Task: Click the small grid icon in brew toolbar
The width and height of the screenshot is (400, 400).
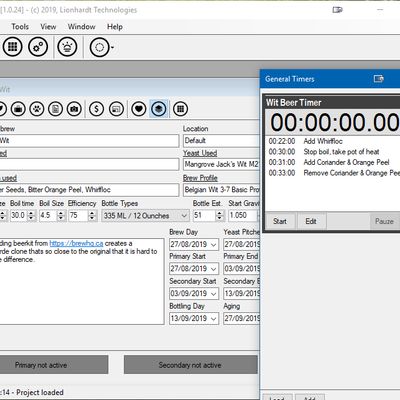Action: pyautogui.click(x=180, y=109)
